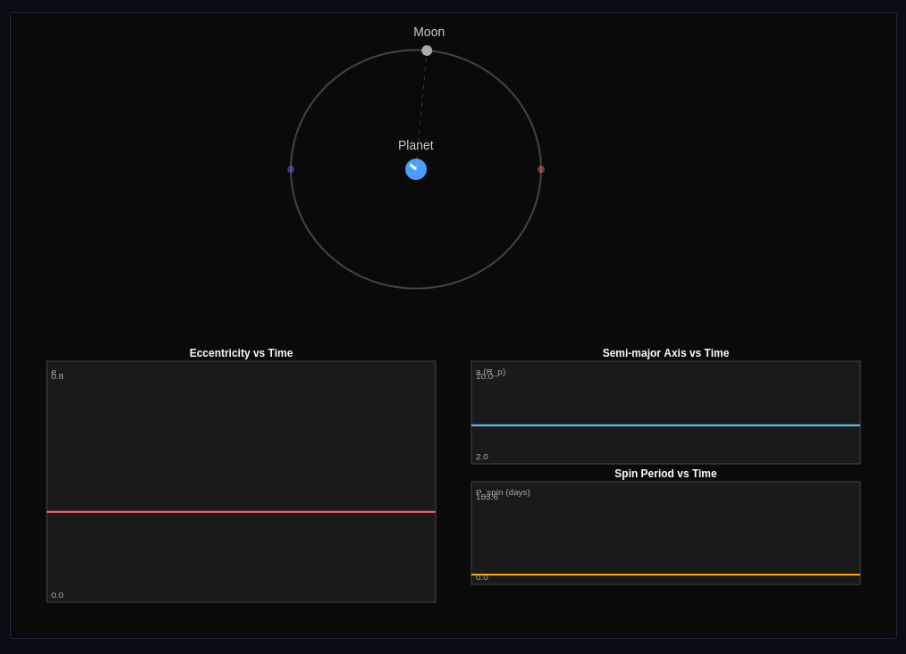
Task: Click the blue semi-major axis line
Action: coord(665,425)
